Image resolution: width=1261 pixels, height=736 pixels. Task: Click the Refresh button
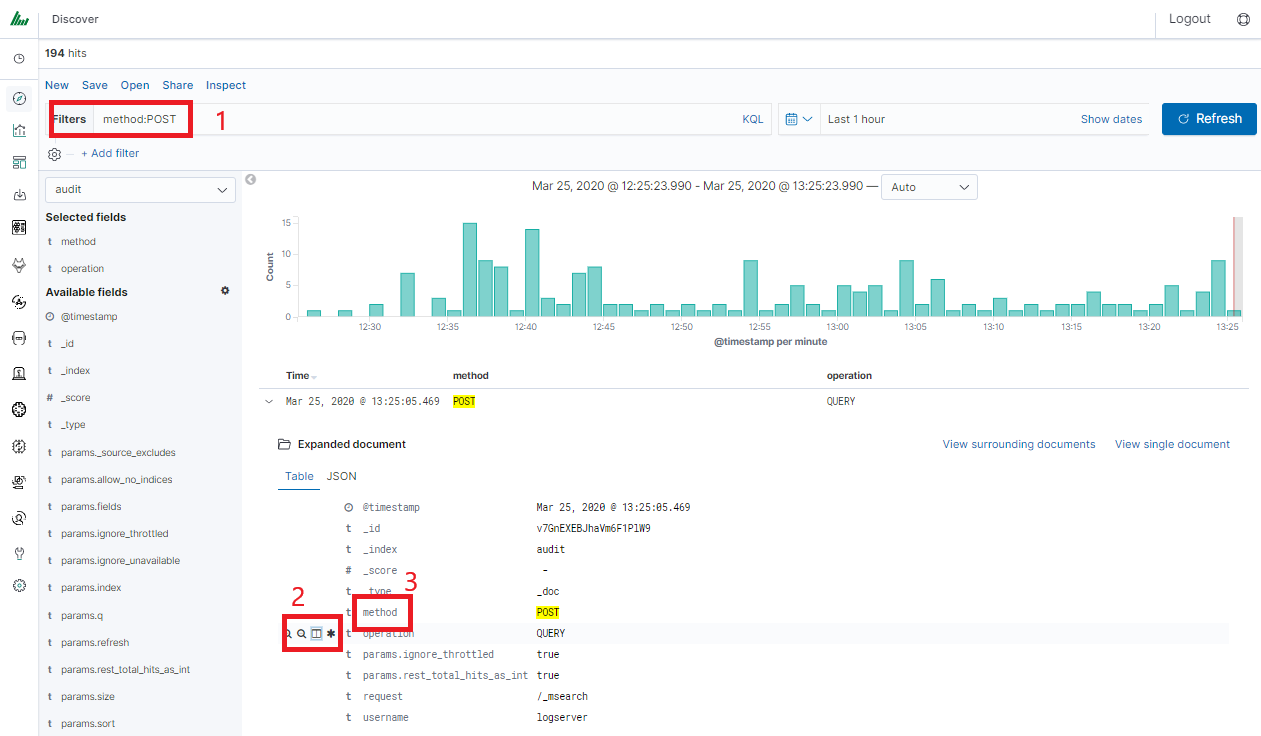[x=1208, y=119]
